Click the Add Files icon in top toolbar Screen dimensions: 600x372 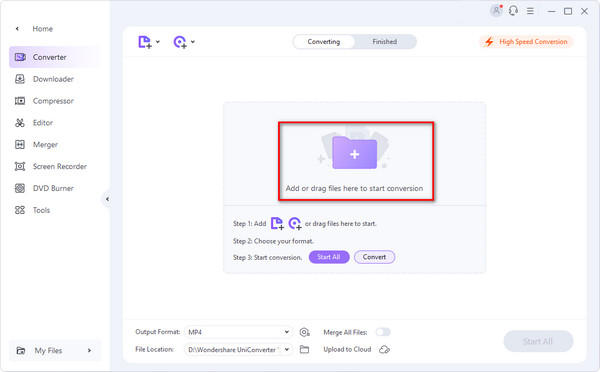[x=145, y=42]
